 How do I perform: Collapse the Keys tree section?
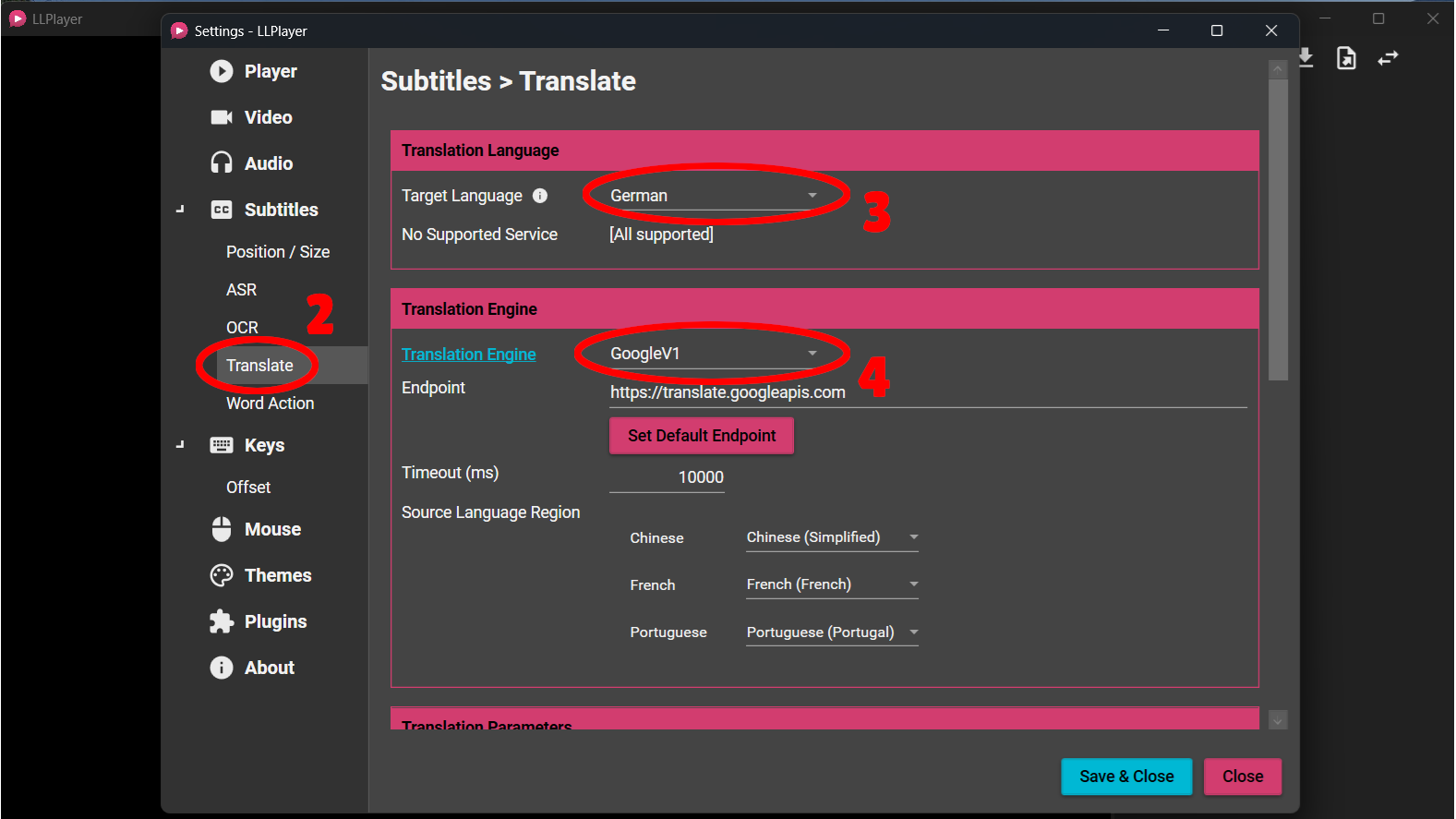(x=180, y=445)
